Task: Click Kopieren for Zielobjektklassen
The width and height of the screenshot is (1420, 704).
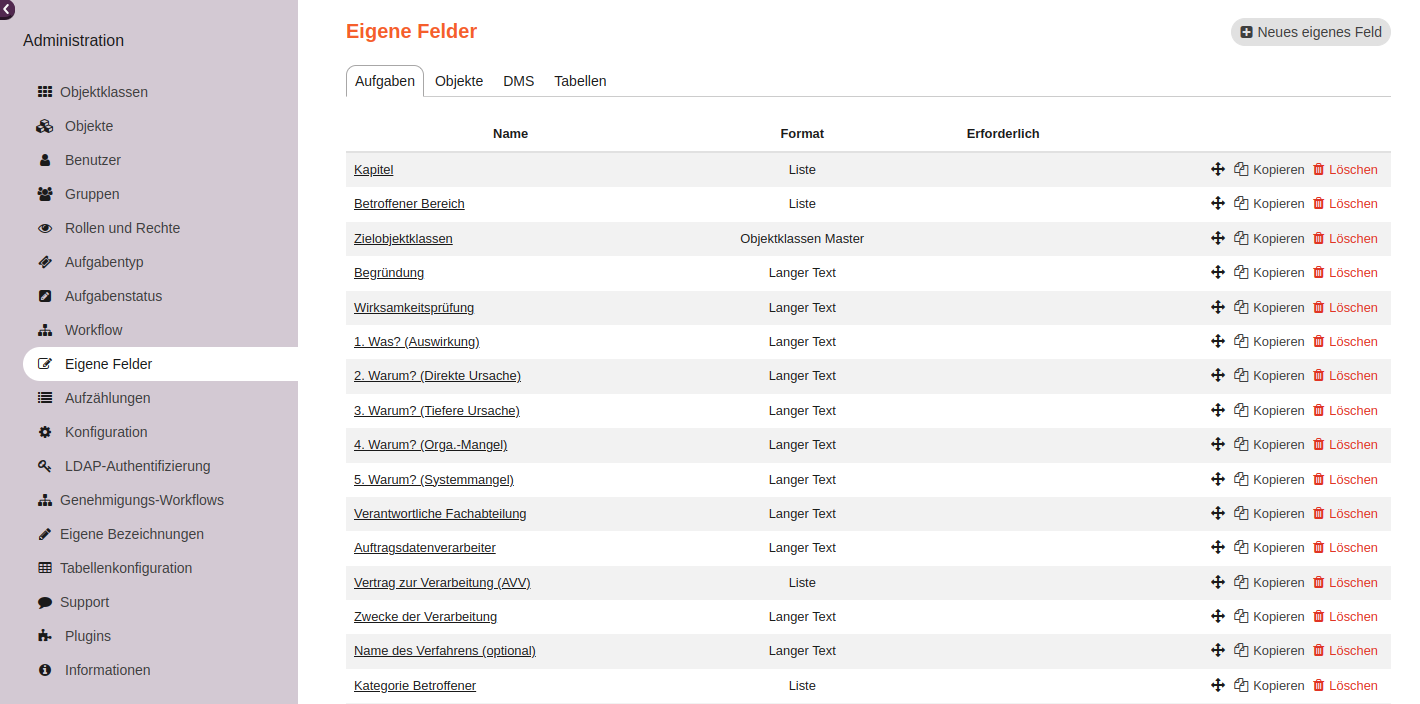Action: [1269, 238]
